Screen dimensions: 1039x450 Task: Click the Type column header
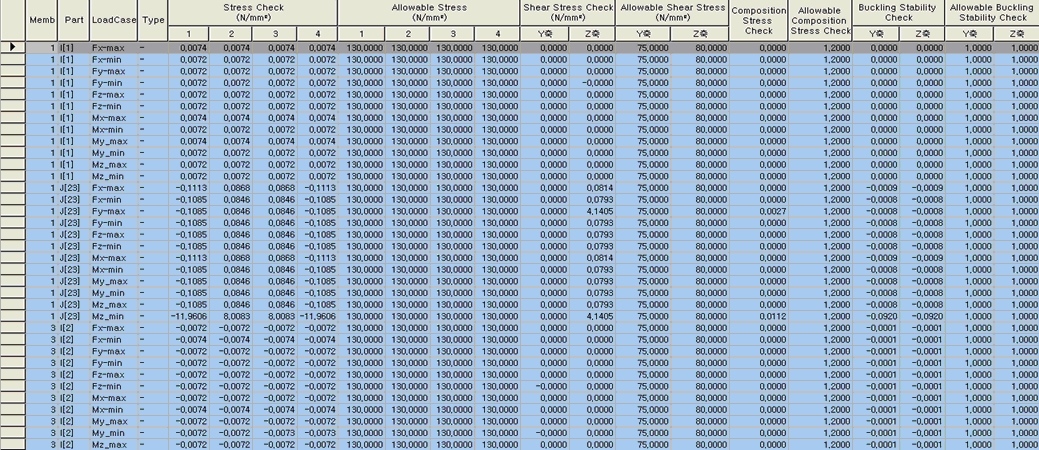(x=152, y=19)
